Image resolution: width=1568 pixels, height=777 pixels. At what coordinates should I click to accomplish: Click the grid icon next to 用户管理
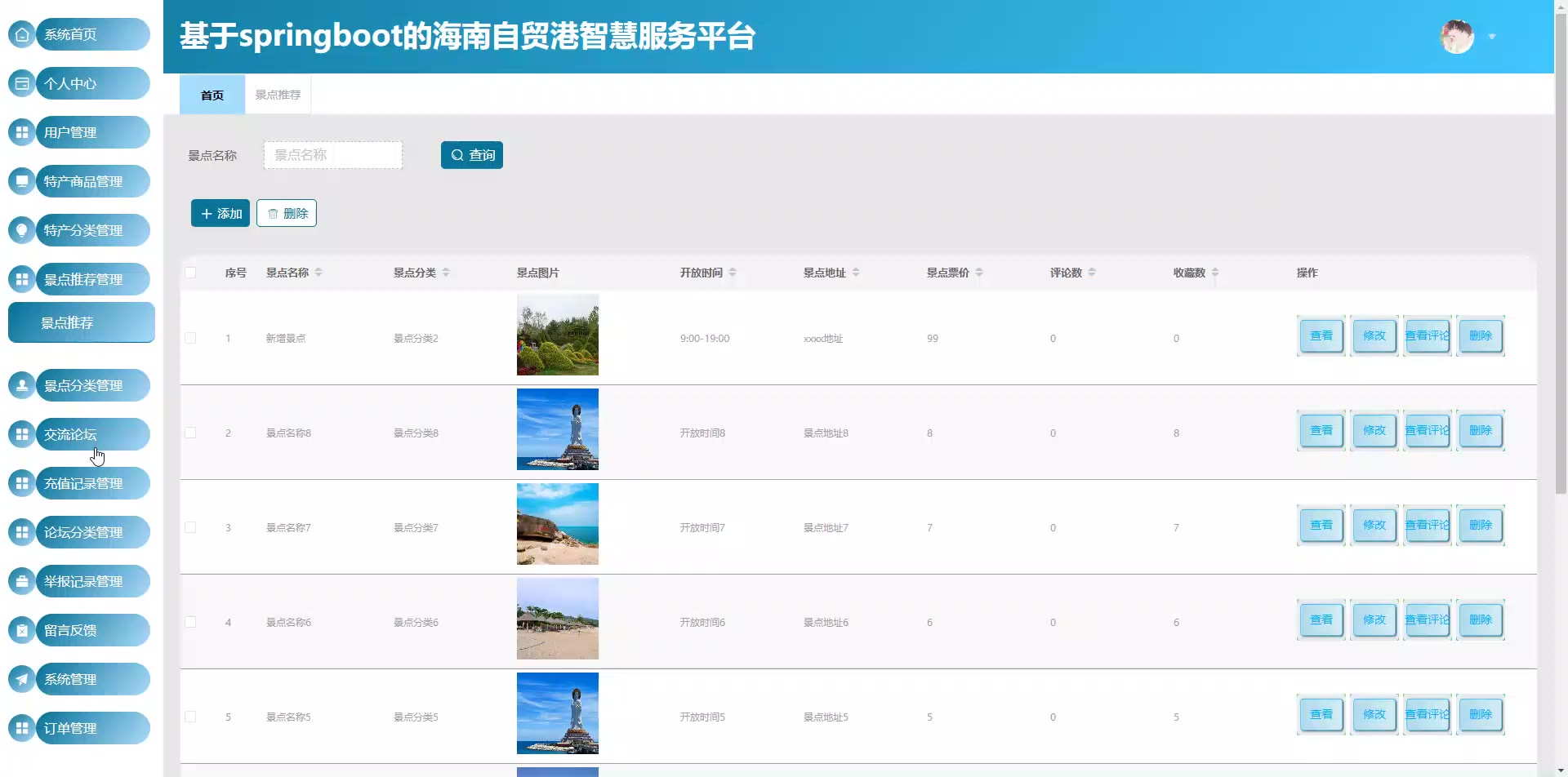pos(22,132)
